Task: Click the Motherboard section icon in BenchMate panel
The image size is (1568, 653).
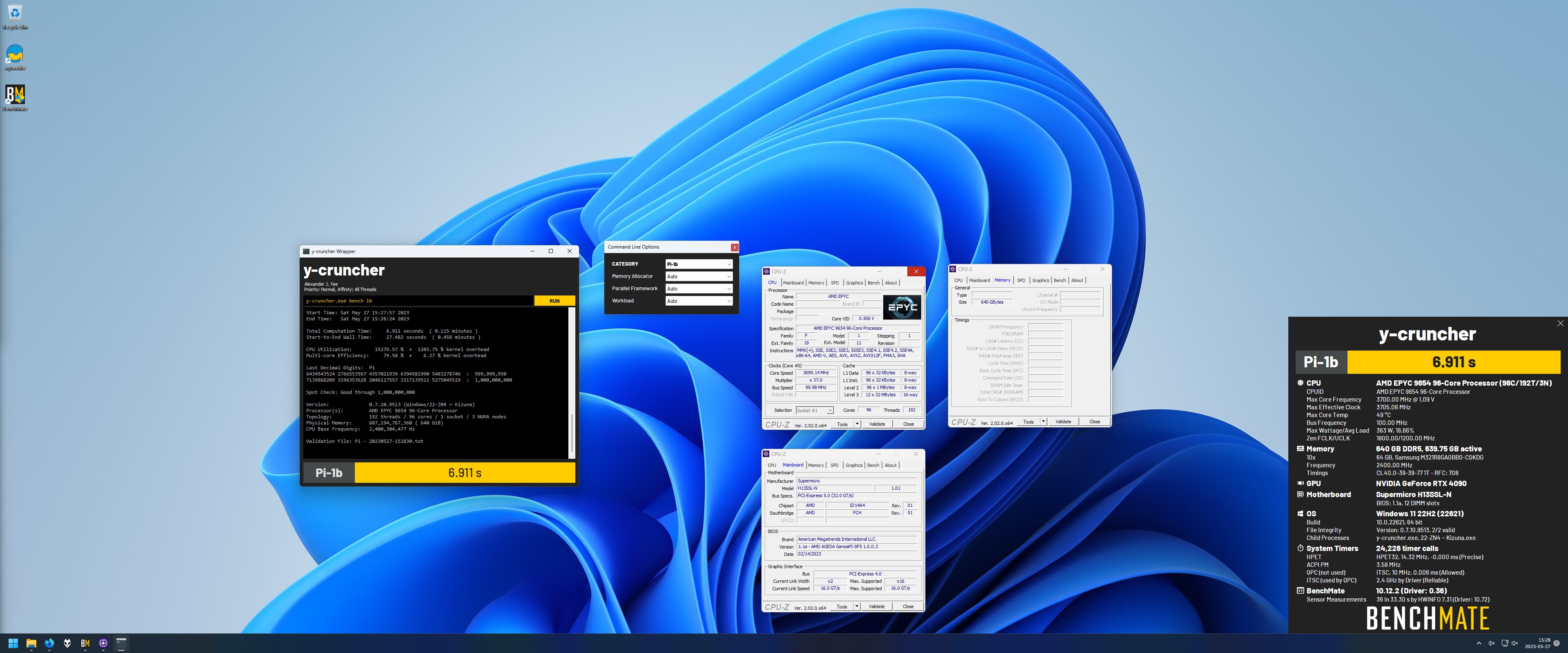Action: point(1300,495)
